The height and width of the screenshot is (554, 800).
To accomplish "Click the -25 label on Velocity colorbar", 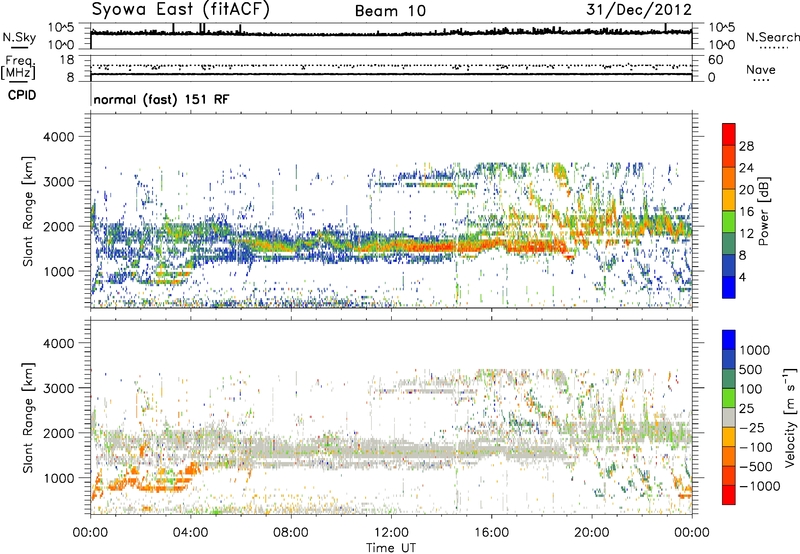I will click(752, 428).
